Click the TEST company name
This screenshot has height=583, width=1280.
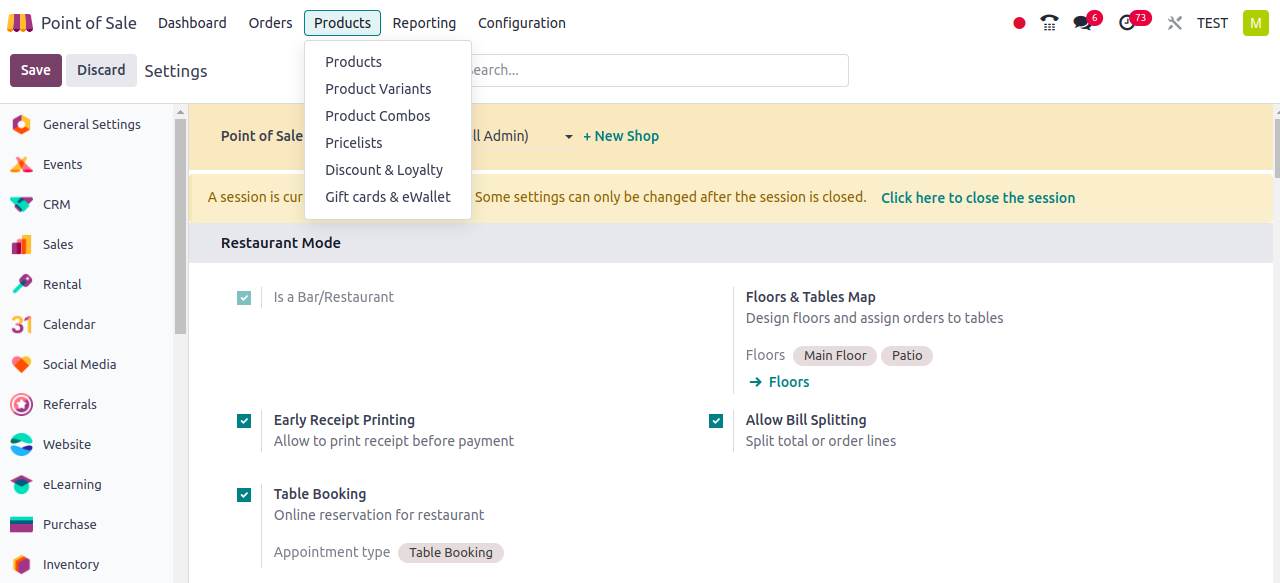[x=1212, y=23]
